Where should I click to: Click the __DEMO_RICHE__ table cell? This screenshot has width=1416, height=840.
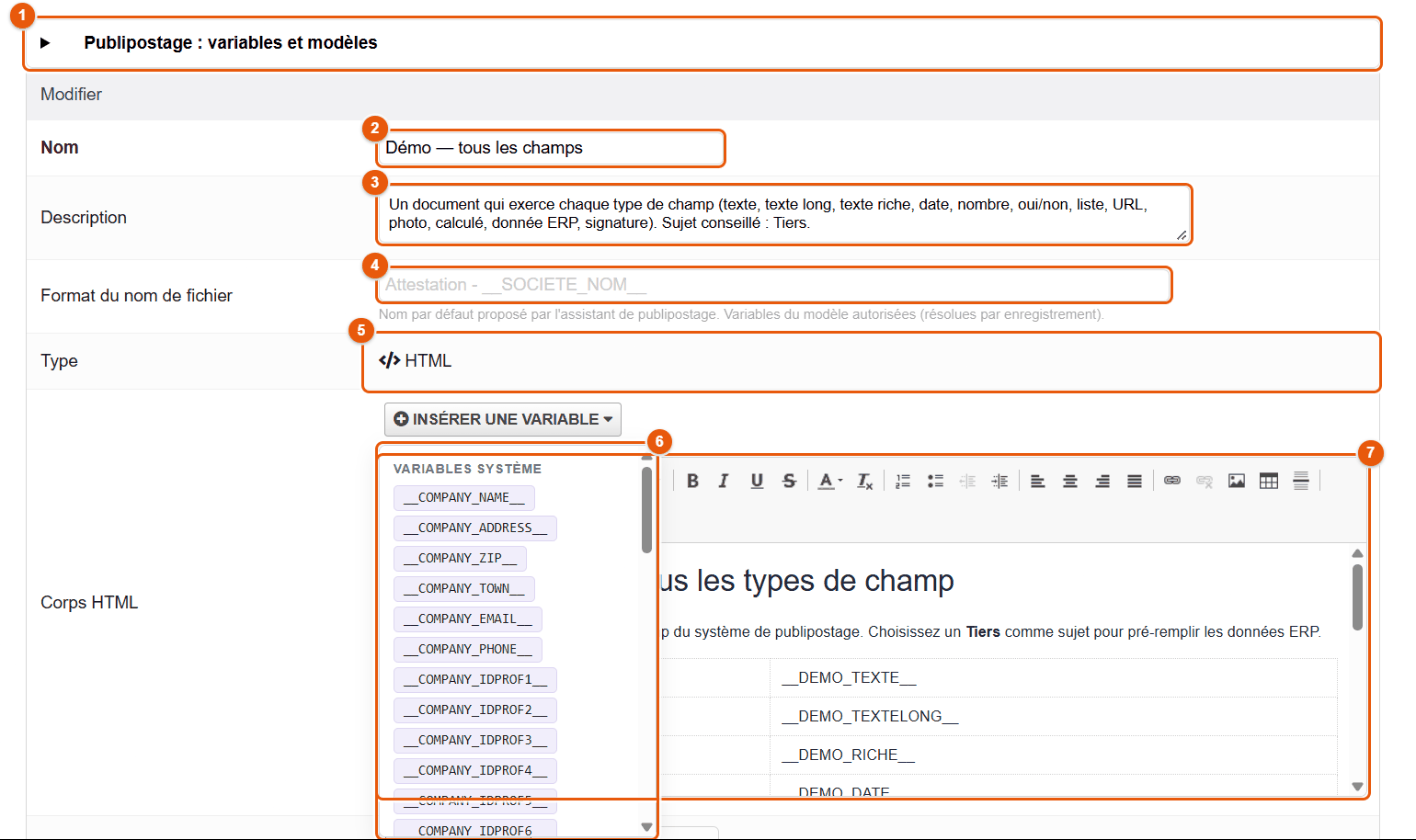coord(1053,755)
